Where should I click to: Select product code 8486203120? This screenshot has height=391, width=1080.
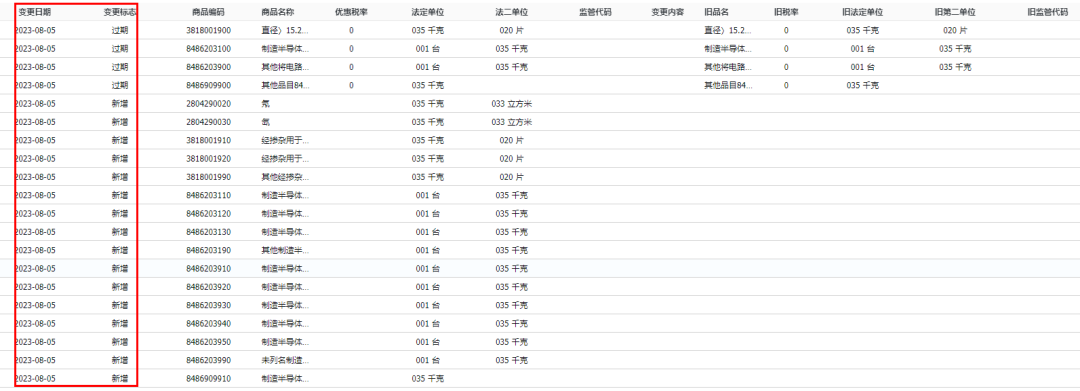coord(209,213)
